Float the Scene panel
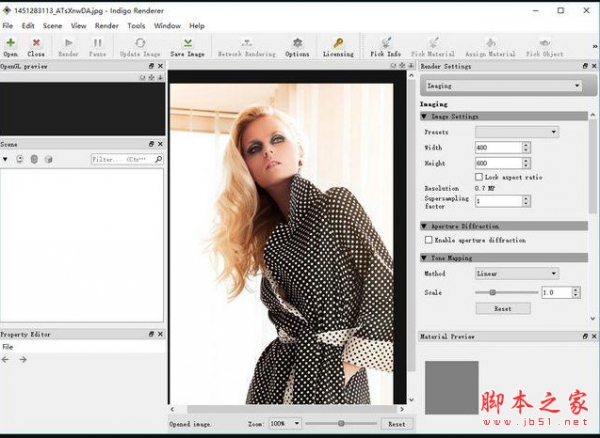Image resolution: width=600 pixels, height=438 pixels. (x=152, y=144)
